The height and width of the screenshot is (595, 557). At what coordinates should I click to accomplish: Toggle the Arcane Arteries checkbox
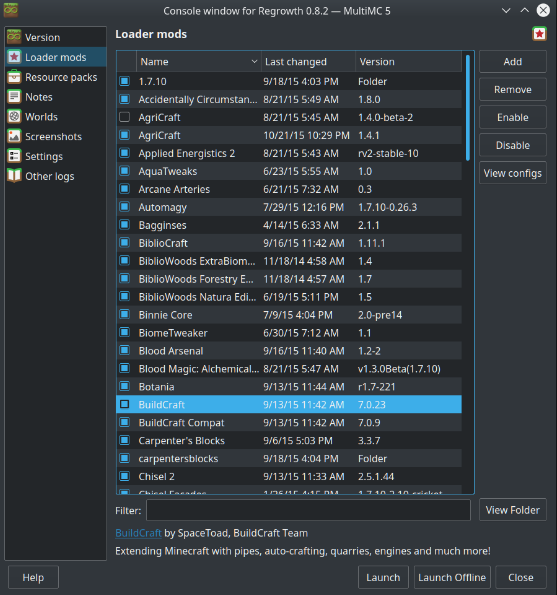[124, 189]
